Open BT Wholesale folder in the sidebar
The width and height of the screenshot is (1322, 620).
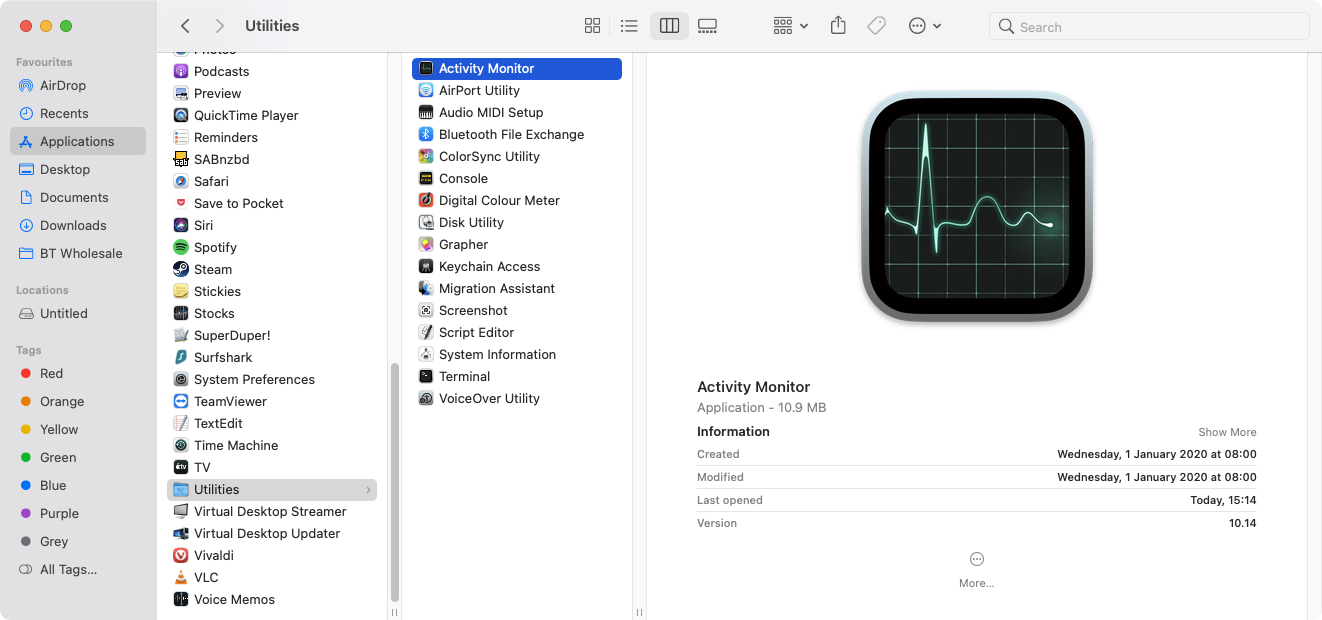coord(78,253)
